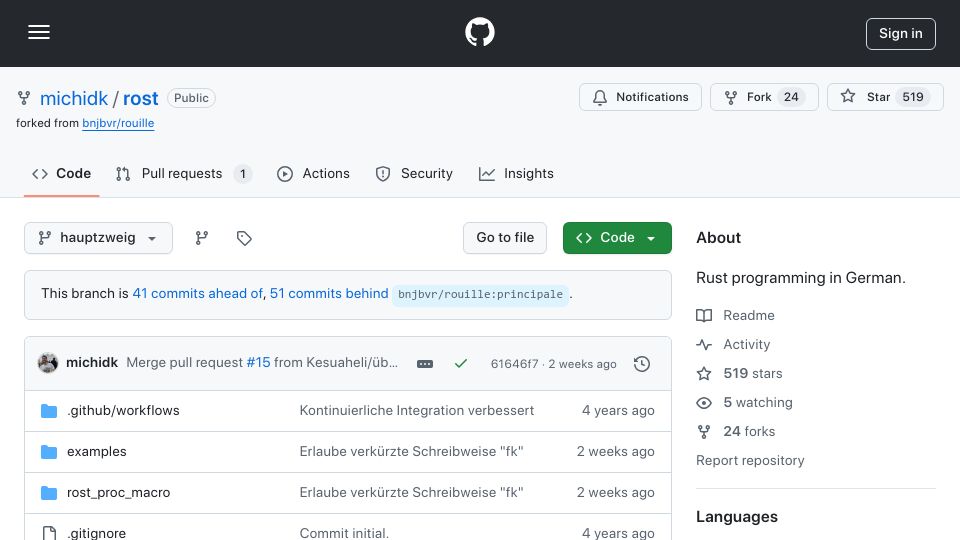This screenshot has height=540, width=960.
Task: Click the Fork count badge 24
Action: click(x=791, y=97)
